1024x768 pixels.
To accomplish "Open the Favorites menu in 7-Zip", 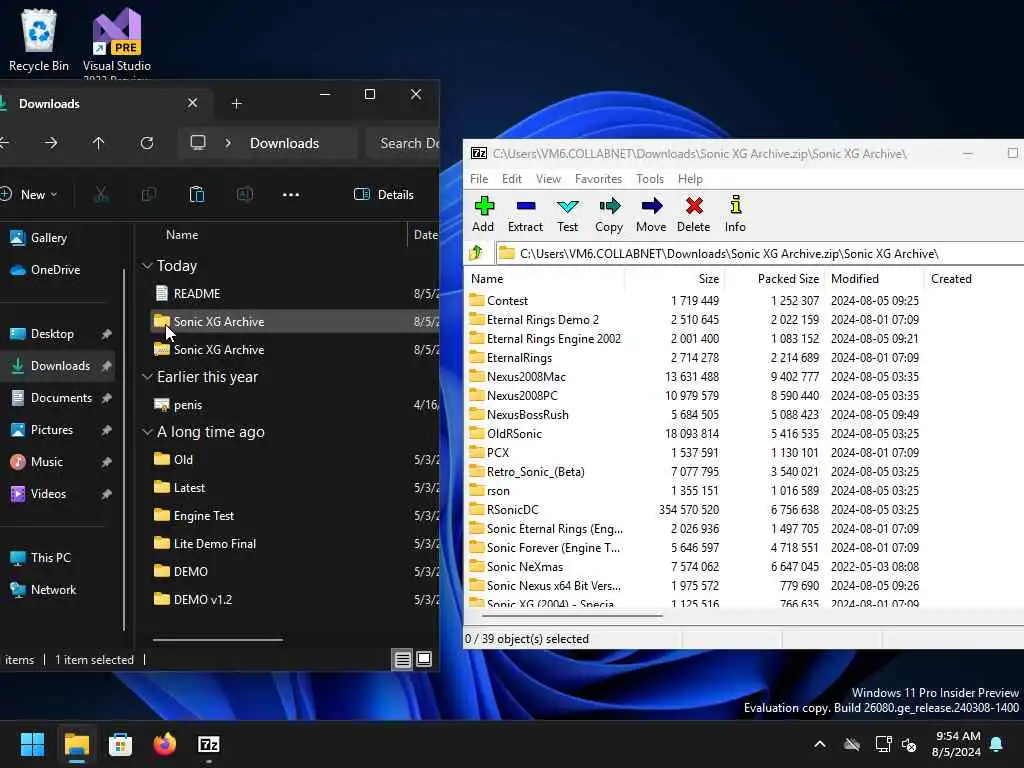I will click(598, 179).
